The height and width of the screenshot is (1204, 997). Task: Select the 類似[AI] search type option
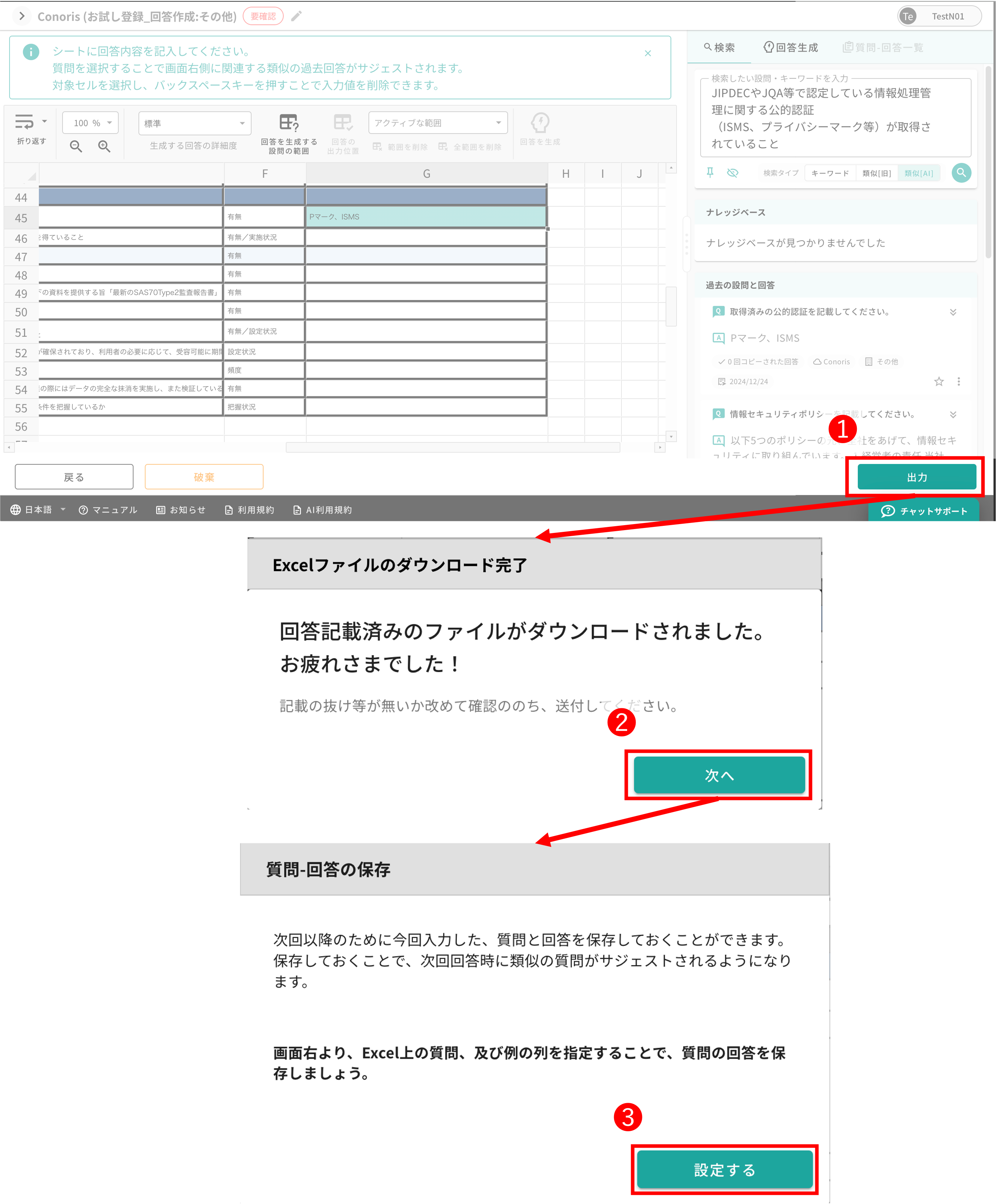pos(919,173)
